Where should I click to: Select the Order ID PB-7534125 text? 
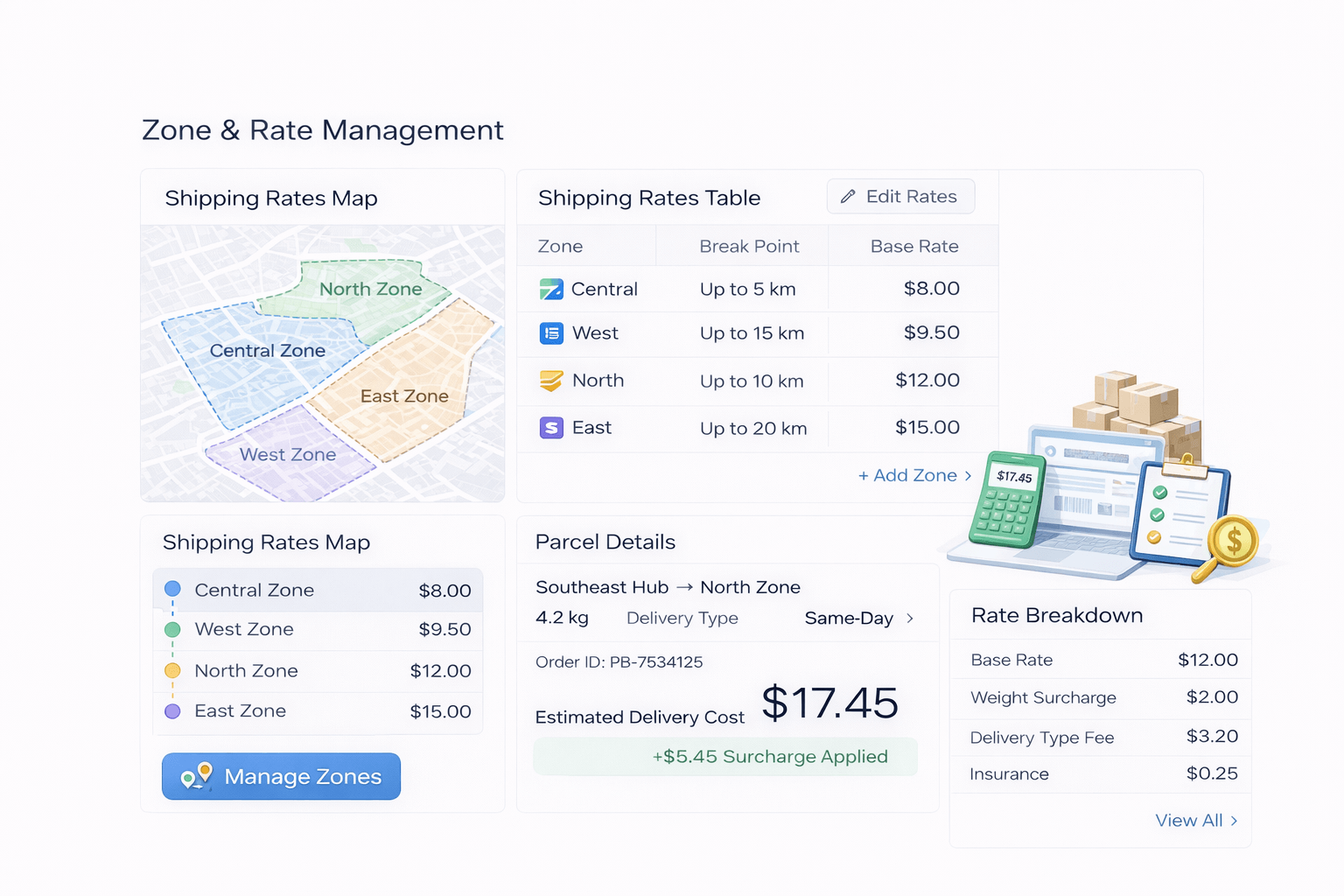point(619,662)
